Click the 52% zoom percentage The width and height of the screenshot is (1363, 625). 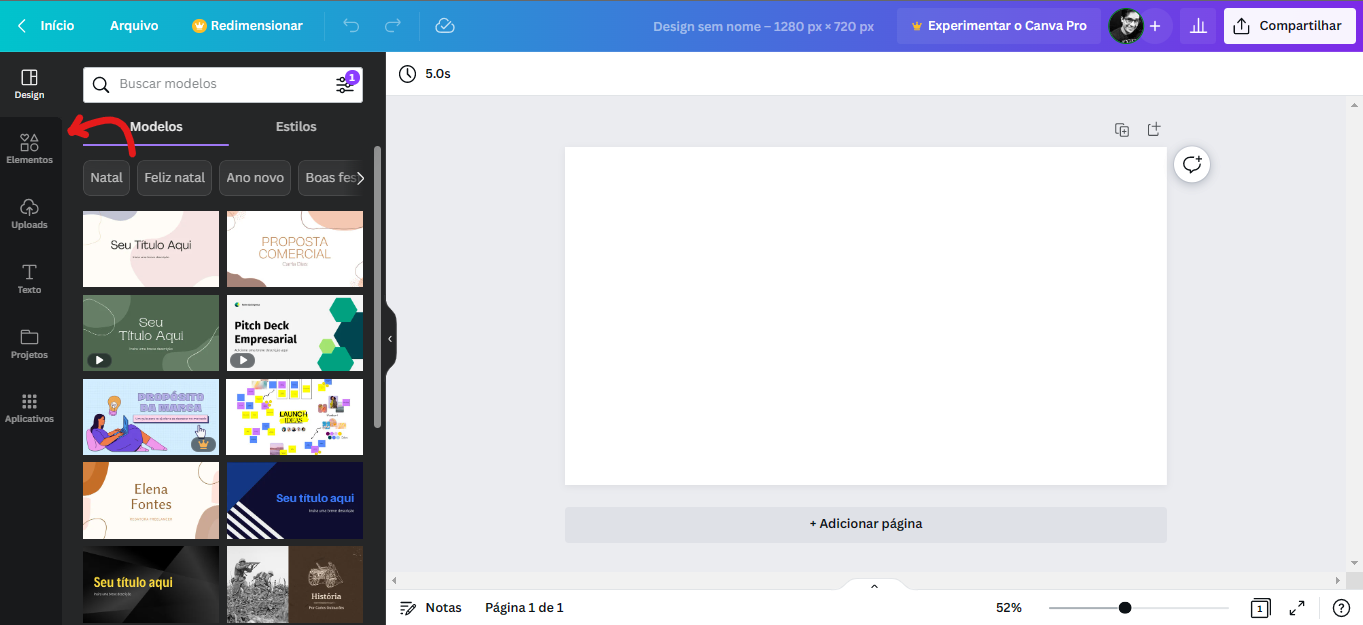click(1009, 608)
